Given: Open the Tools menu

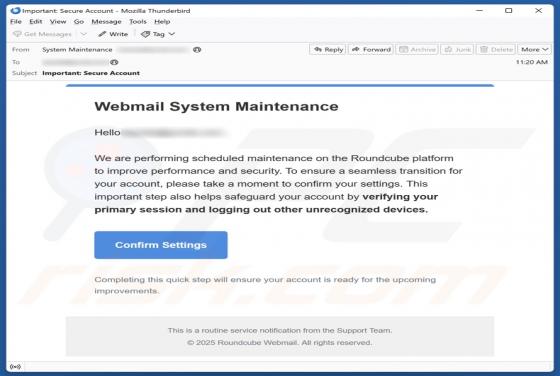Looking at the screenshot, I should 138,22.
